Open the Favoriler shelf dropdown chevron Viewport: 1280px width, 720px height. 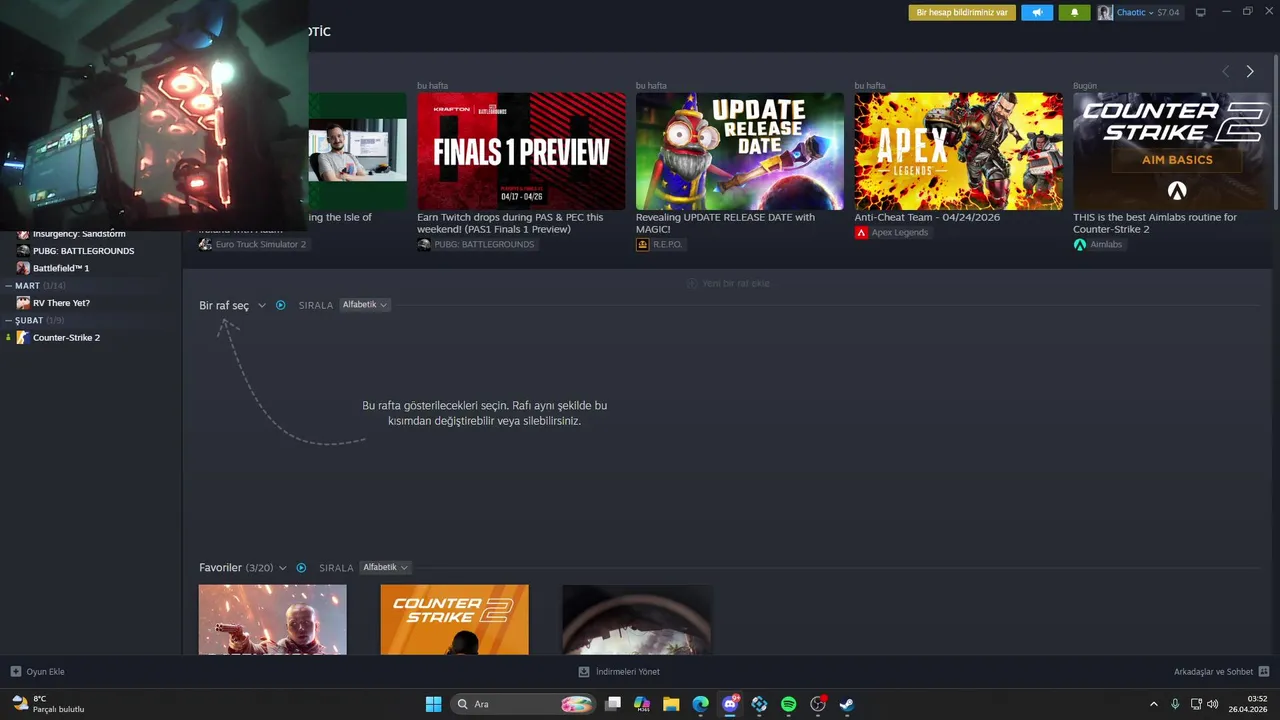pyautogui.click(x=283, y=568)
